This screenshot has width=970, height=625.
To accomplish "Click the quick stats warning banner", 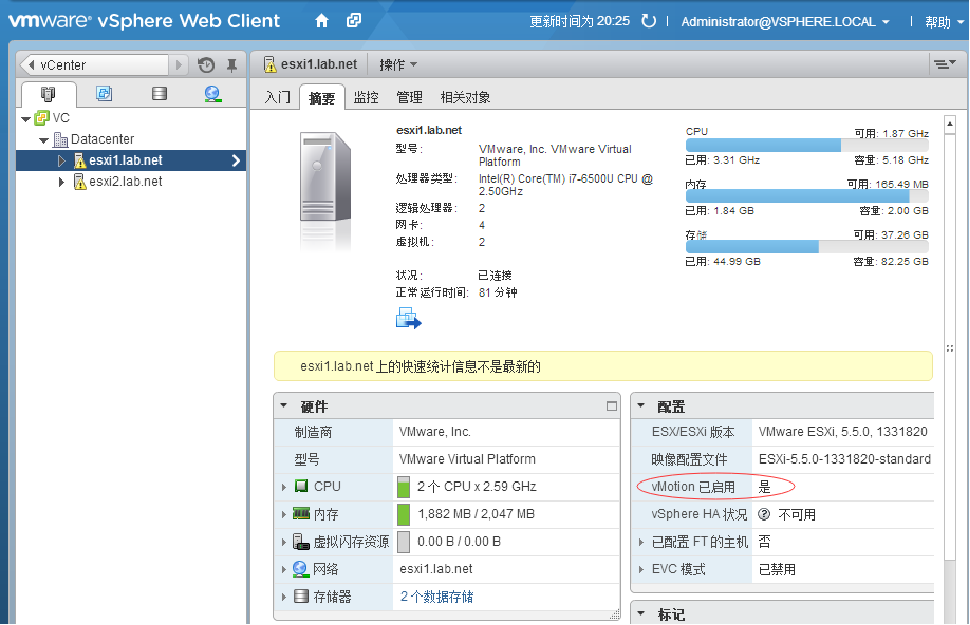I will pos(603,366).
